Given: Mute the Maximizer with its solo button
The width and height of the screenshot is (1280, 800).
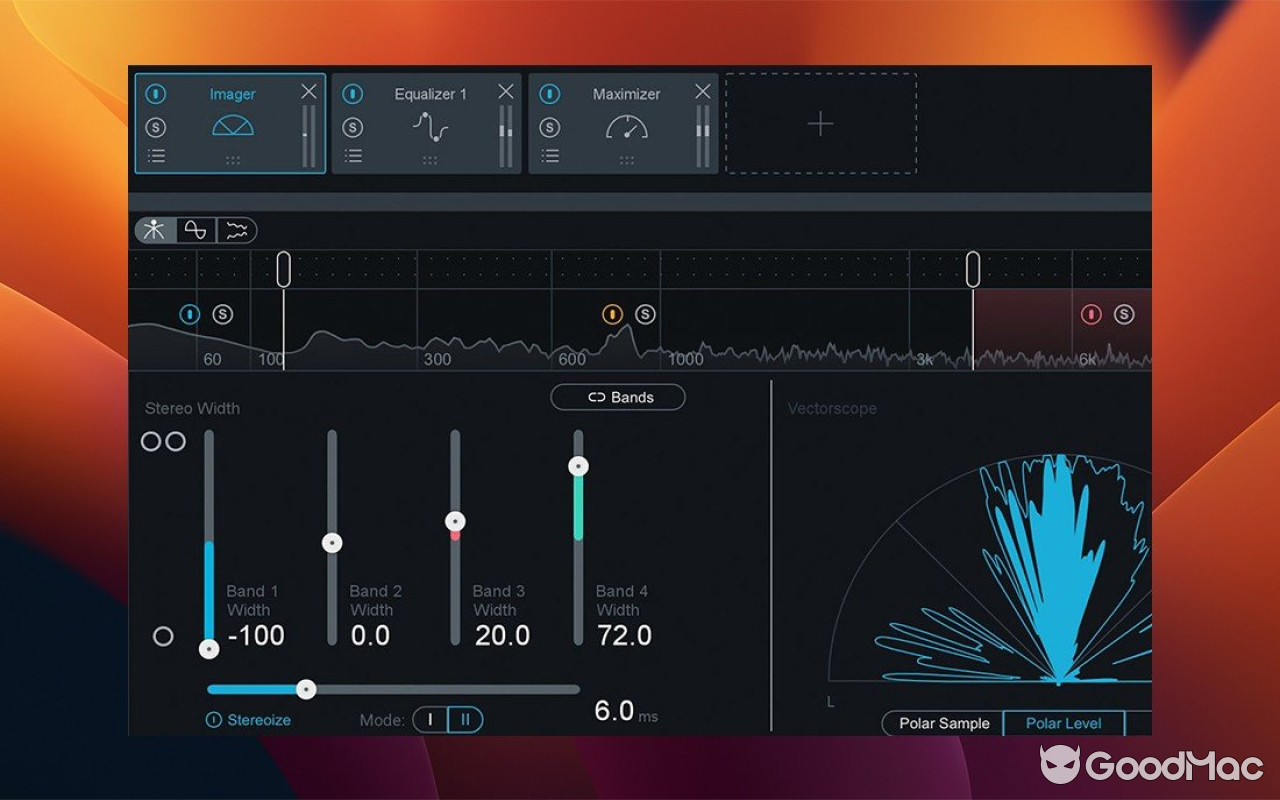Looking at the screenshot, I should point(550,127).
